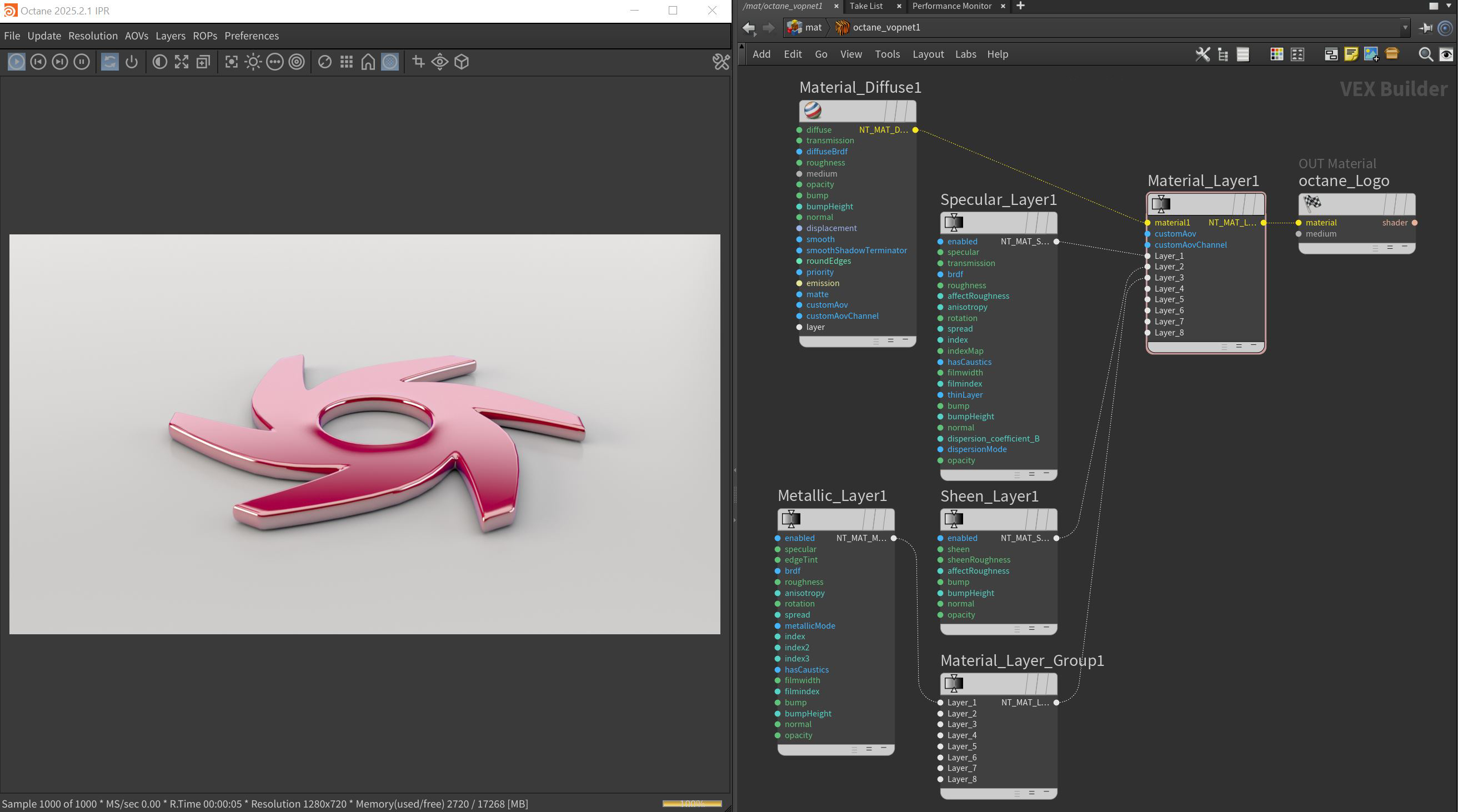Open the find node magnifier
The width and height of the screenshot is (1458, 812).
[x=1425, y=54]
